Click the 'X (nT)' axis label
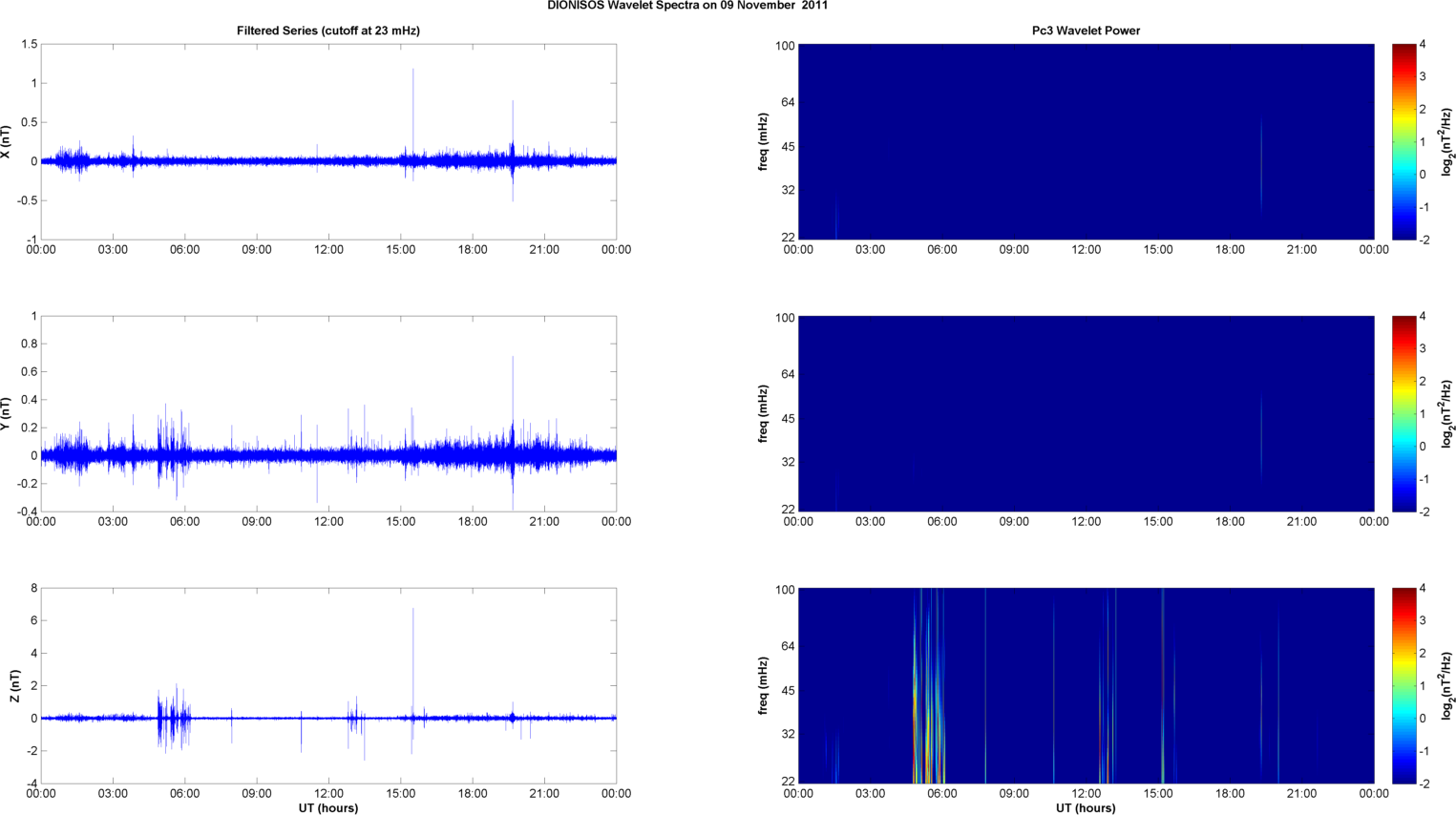 (7, 142)
